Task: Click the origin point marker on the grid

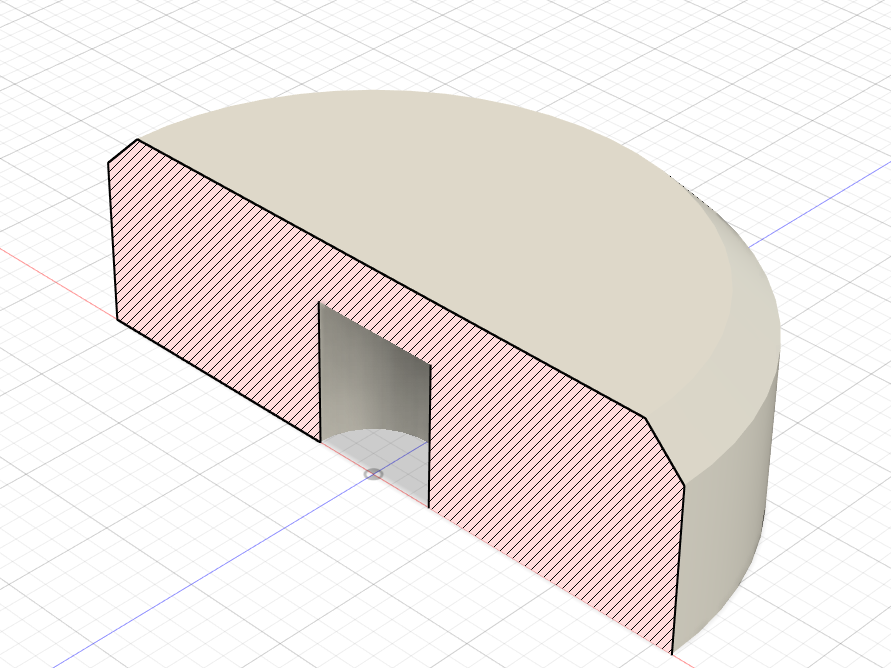Action: [x=373, y=474]
